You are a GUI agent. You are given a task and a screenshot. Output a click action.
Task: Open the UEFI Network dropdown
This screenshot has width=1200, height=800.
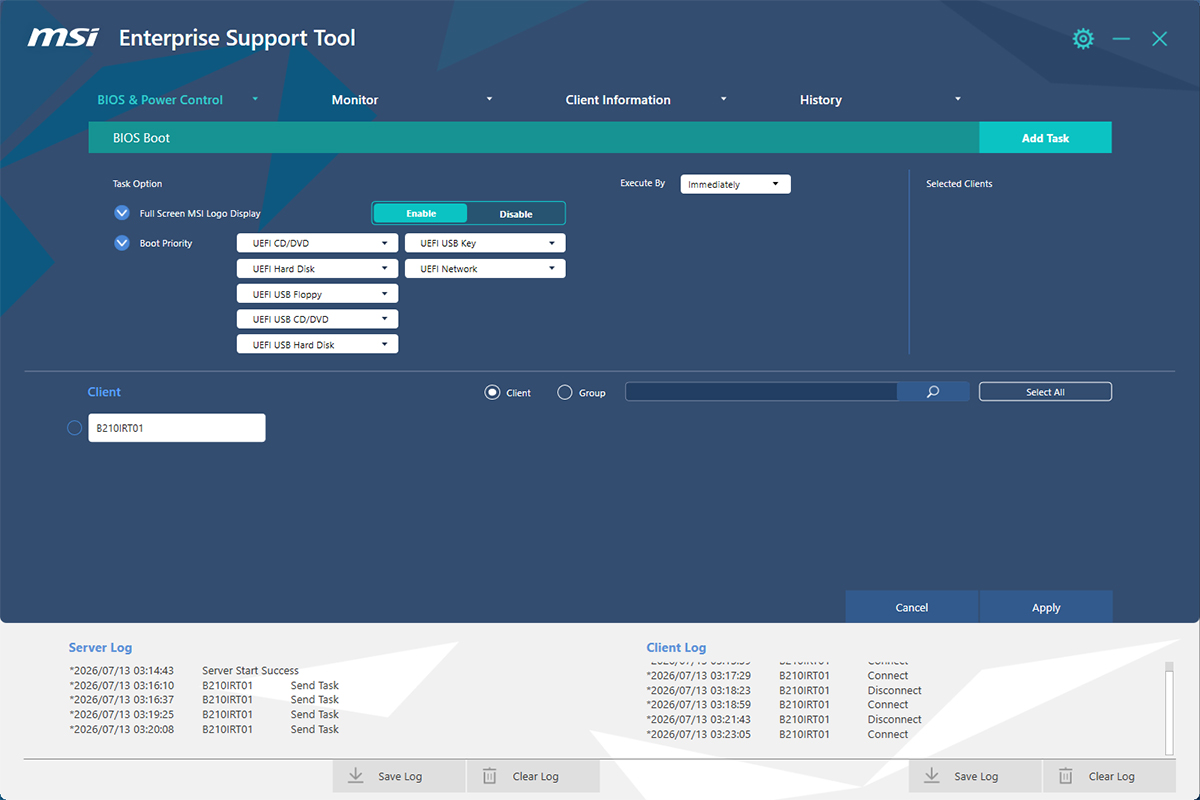click(x=485, y=269)
